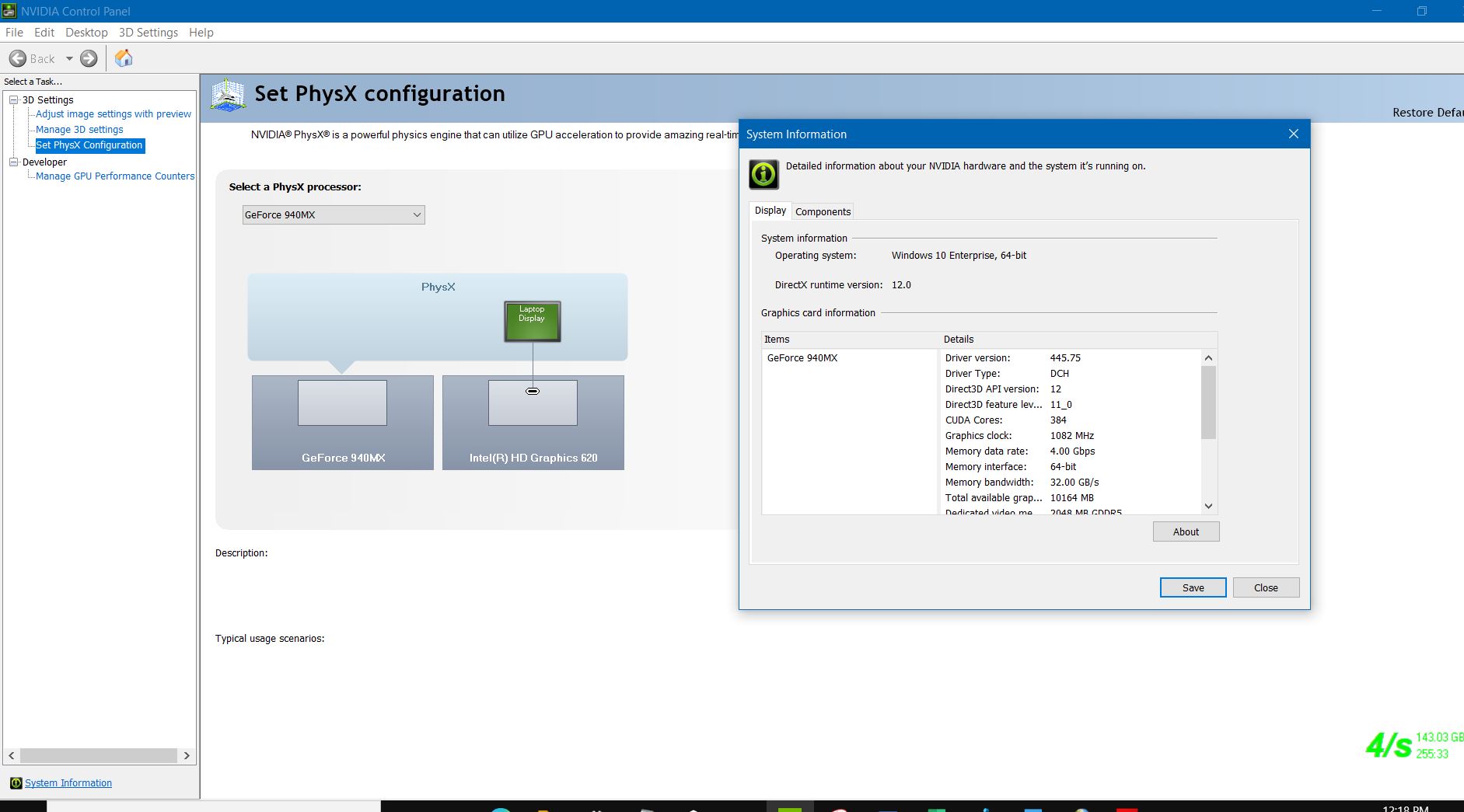Click the PhysX configuration header icon

click(x=228, y=95)
